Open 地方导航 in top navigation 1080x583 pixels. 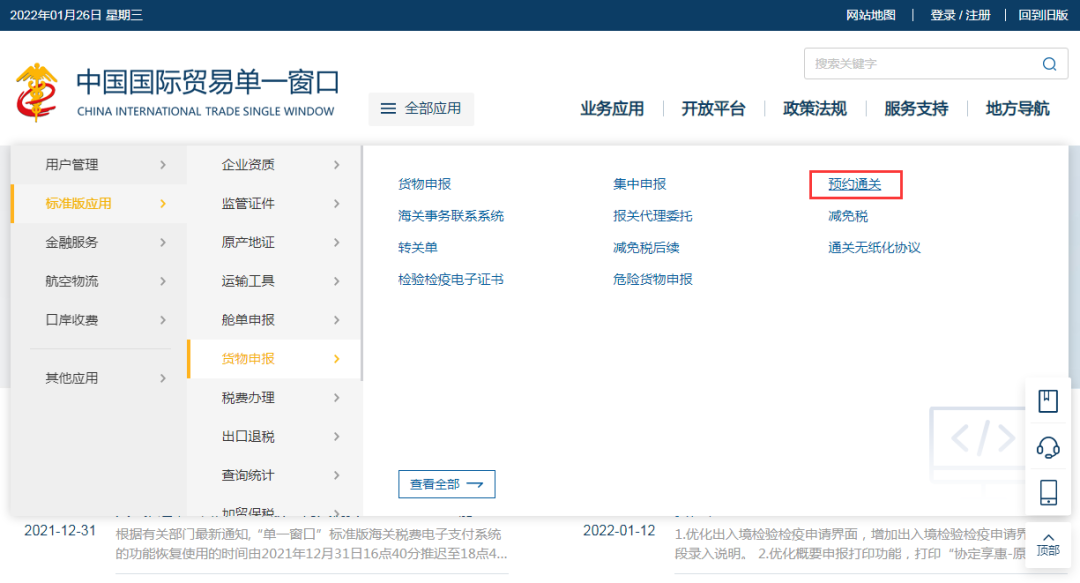click(x=1017, y=109)
